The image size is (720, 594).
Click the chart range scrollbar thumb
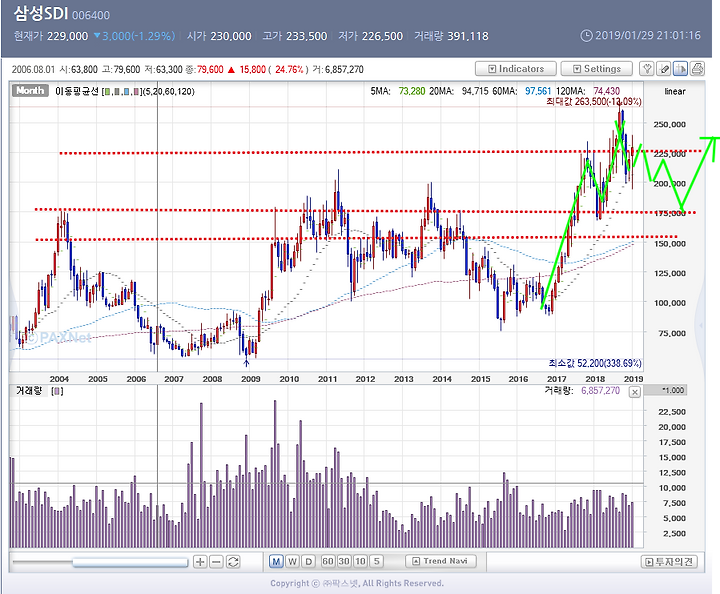130,562
